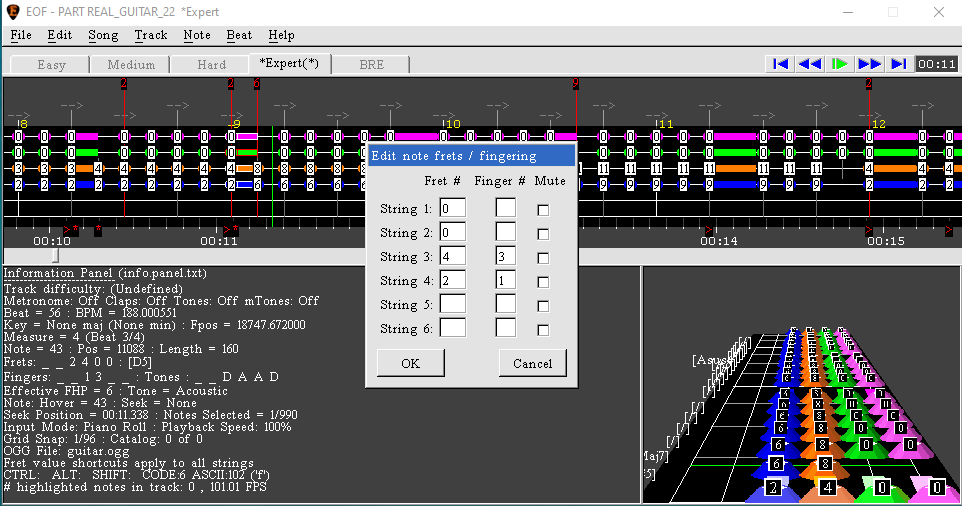Confirm fret edits with OK button
962x506 pixels.
410,363
